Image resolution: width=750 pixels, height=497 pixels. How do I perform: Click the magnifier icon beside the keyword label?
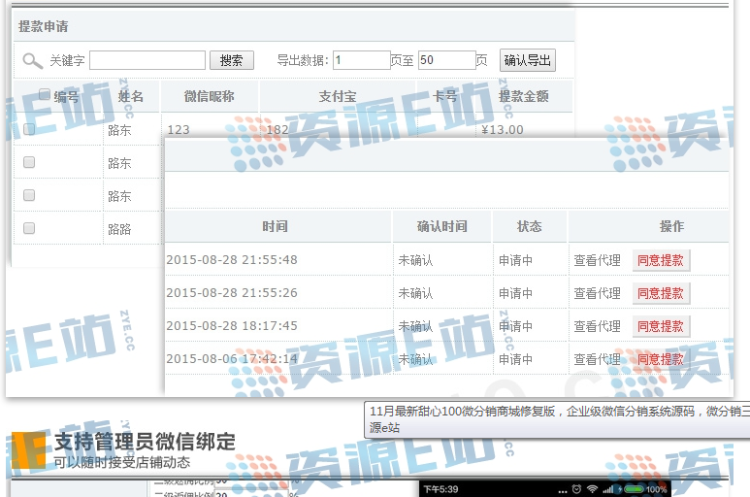(33, 60)
